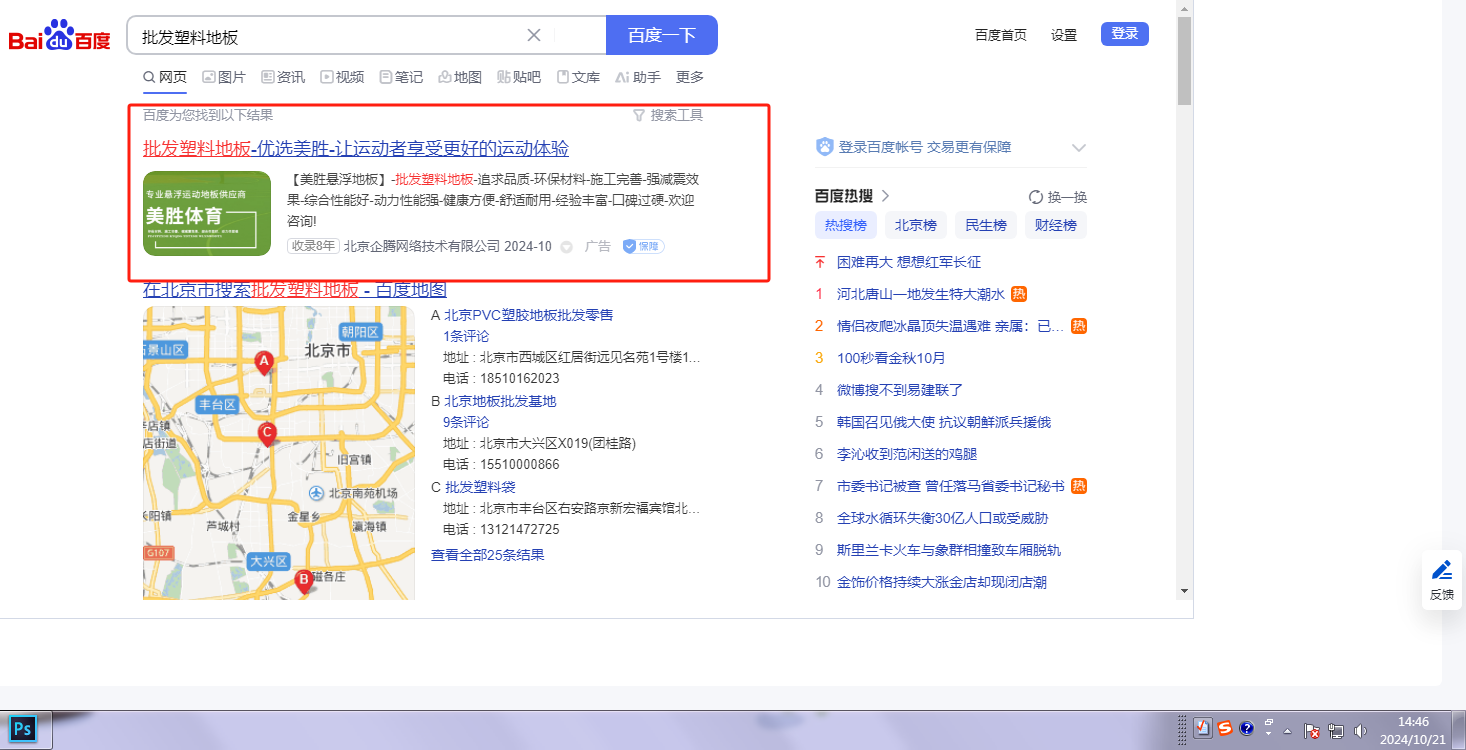Switch to the 图片 images tab

coord(224,77)
